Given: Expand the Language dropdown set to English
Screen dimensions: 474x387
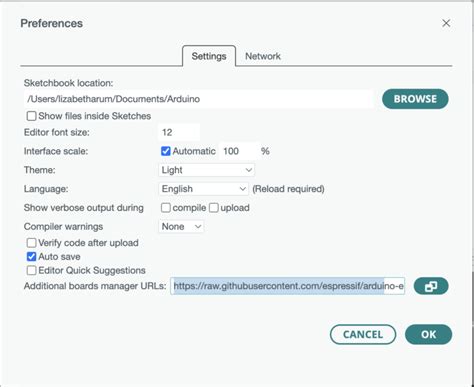Looking at the screenshot, I should click(x=203, y=189).
